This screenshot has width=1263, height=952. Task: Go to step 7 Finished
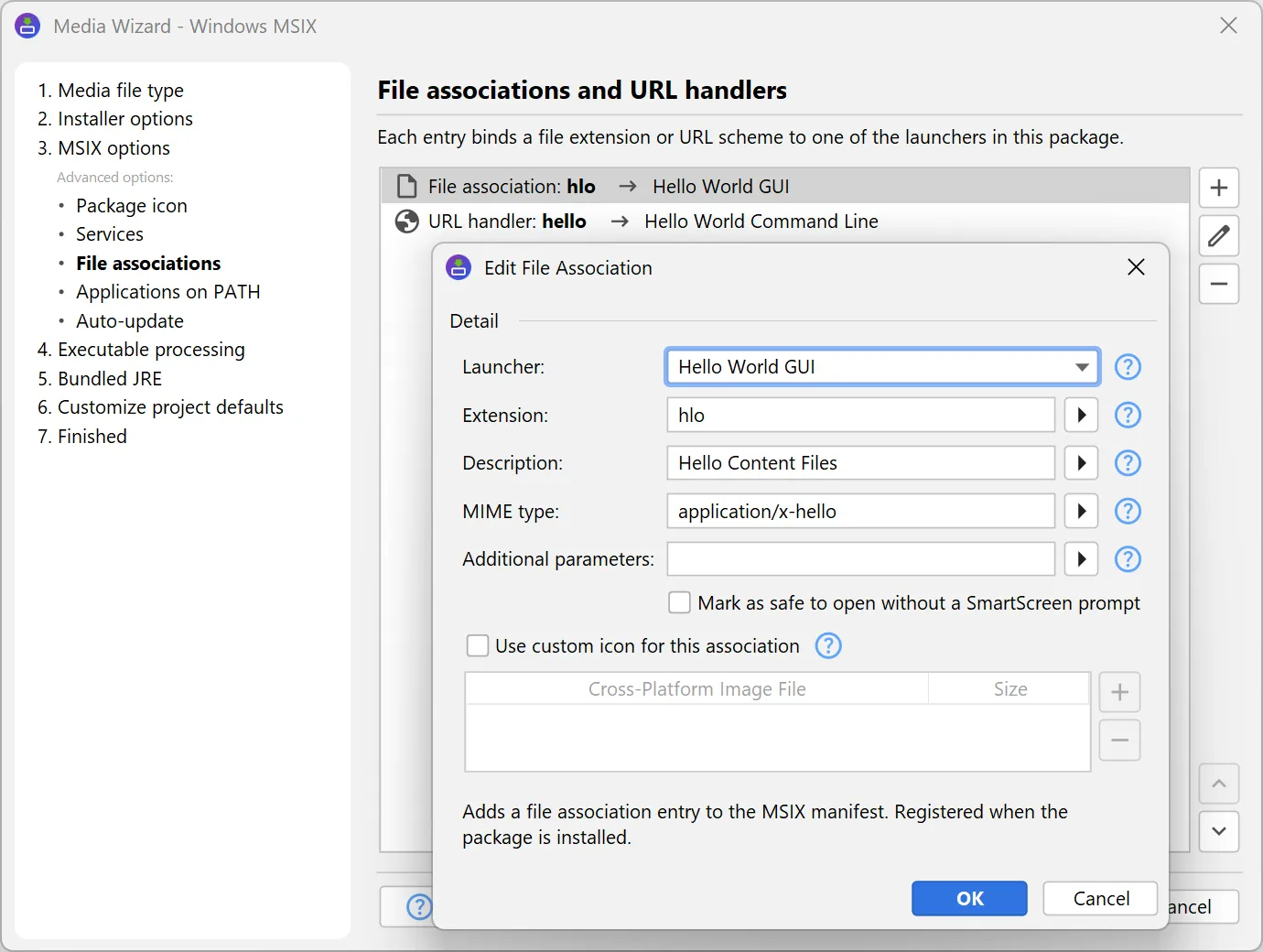(82, 437)
